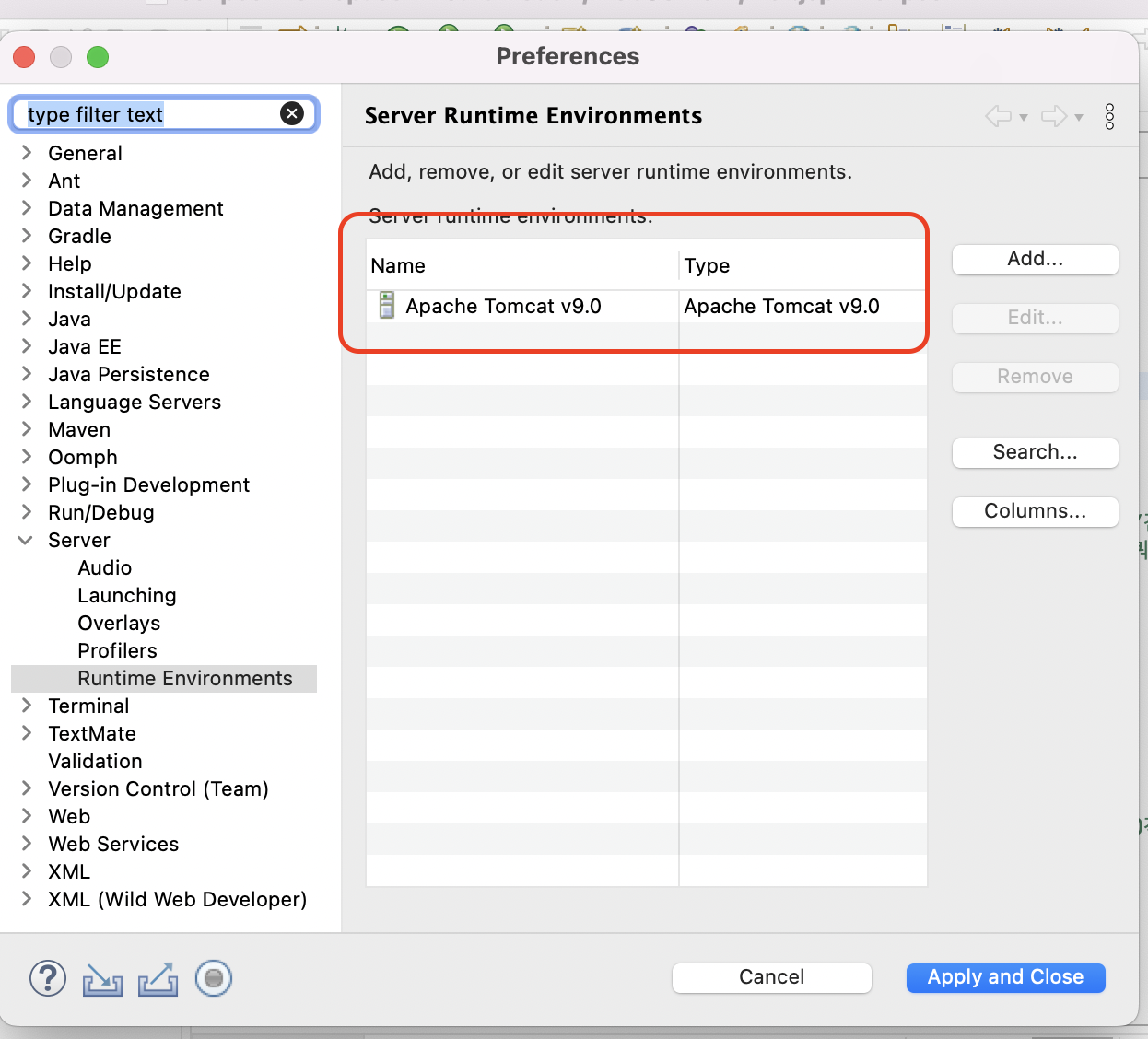The width and height of the screenshot is (1148, 1039).
Task: Select the Java preference category
Action: [x=70, y=319]
